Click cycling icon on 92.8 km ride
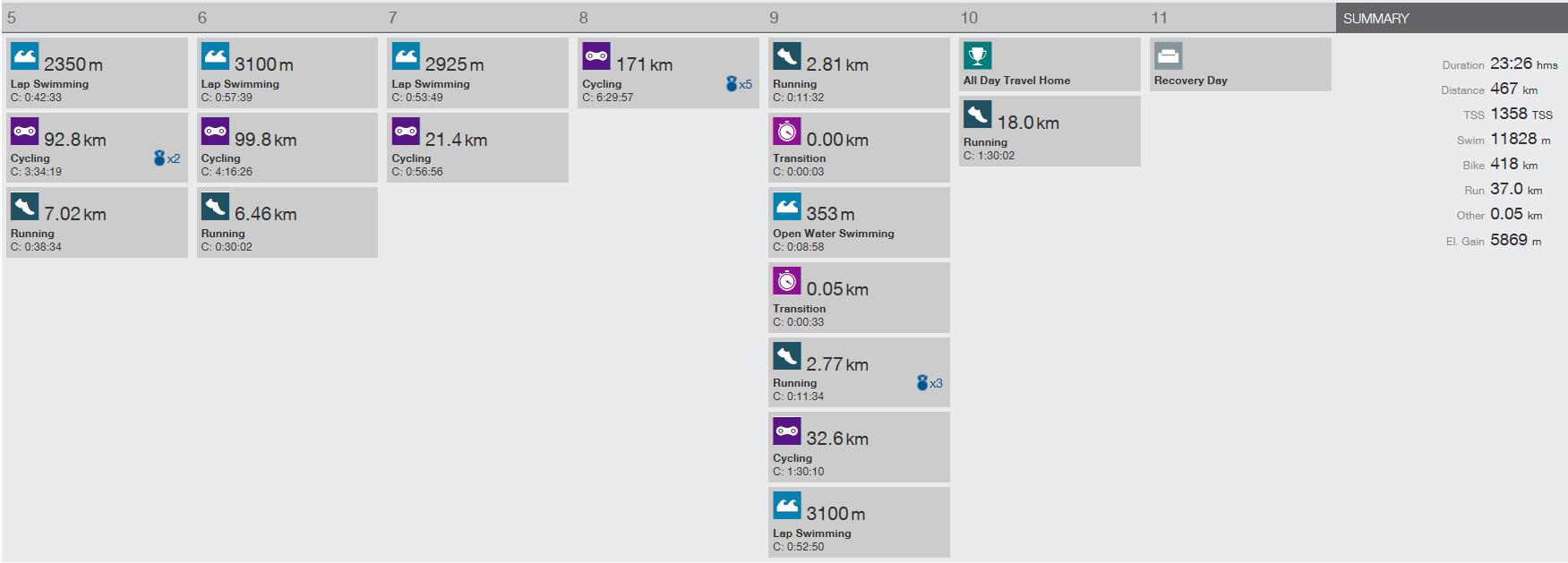 (x=24, y=132)
